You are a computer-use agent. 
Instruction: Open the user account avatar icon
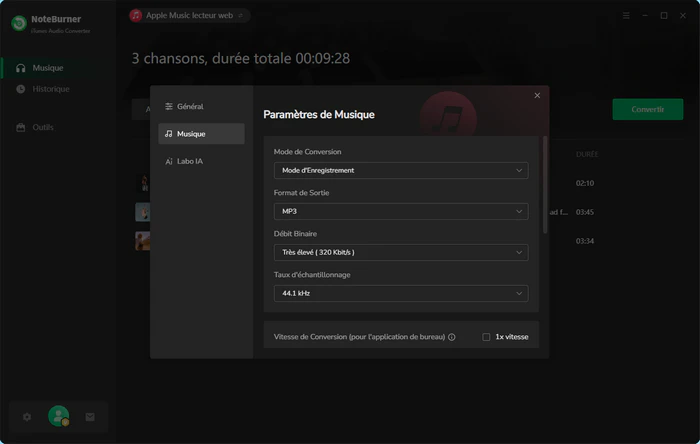(x=58, y=416)
